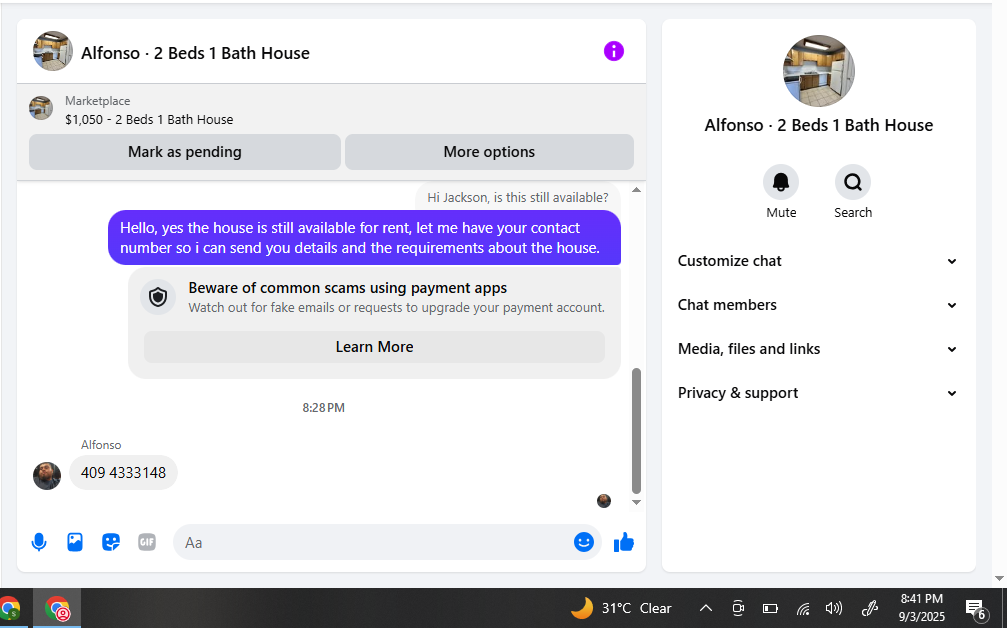Screen dimensions: 1007x628
Task: Expand Chat members section
Action: tap(818, 305)
